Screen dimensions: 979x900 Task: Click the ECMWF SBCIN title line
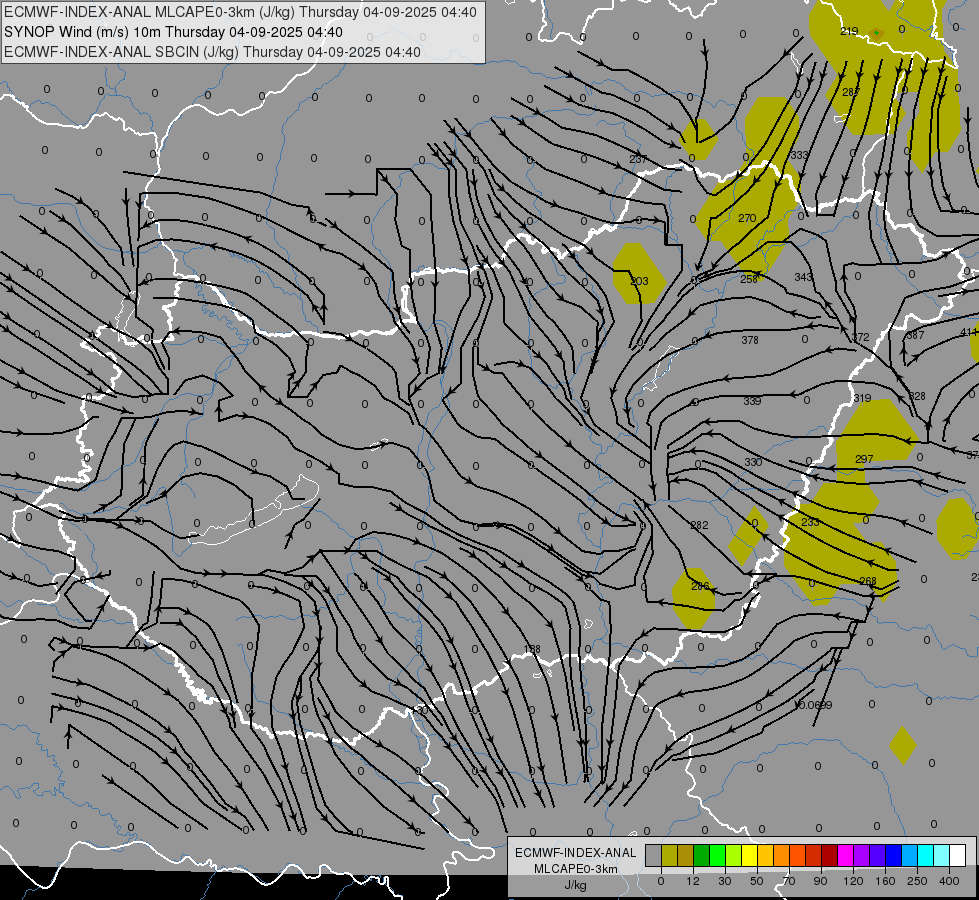[212, 52]
